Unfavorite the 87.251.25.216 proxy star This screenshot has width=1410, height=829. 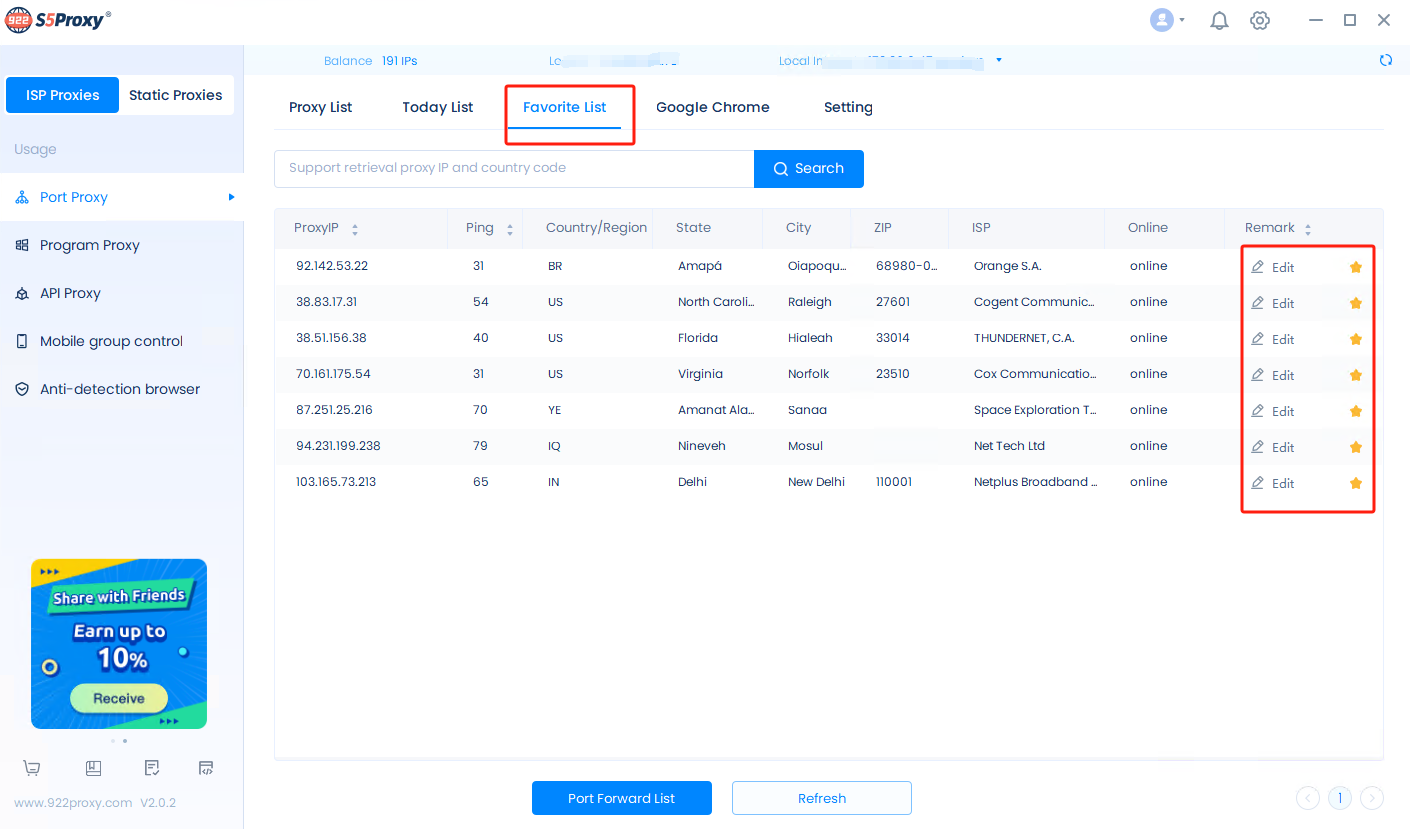tap(1356, 411)
